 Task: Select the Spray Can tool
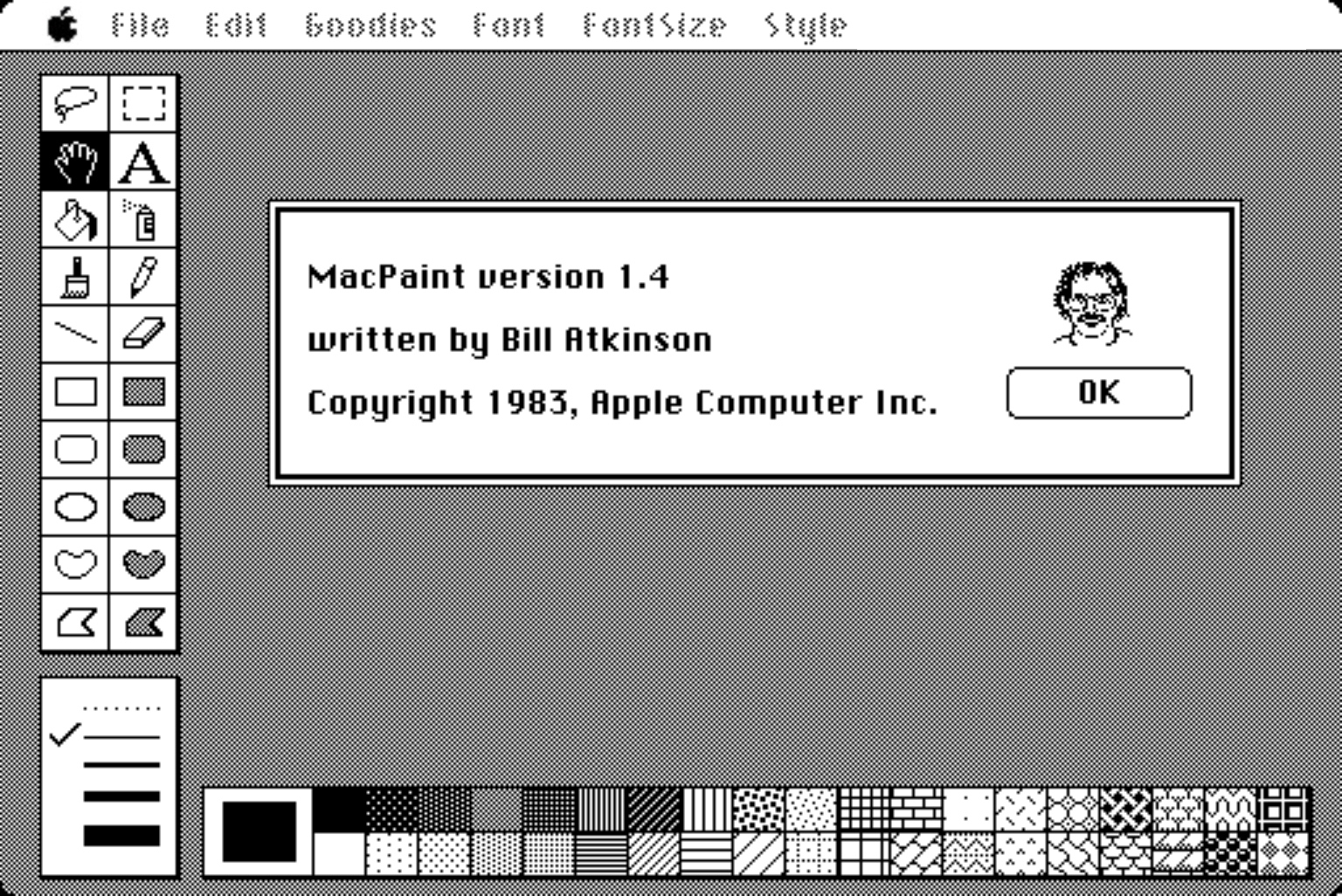[143, 219]
